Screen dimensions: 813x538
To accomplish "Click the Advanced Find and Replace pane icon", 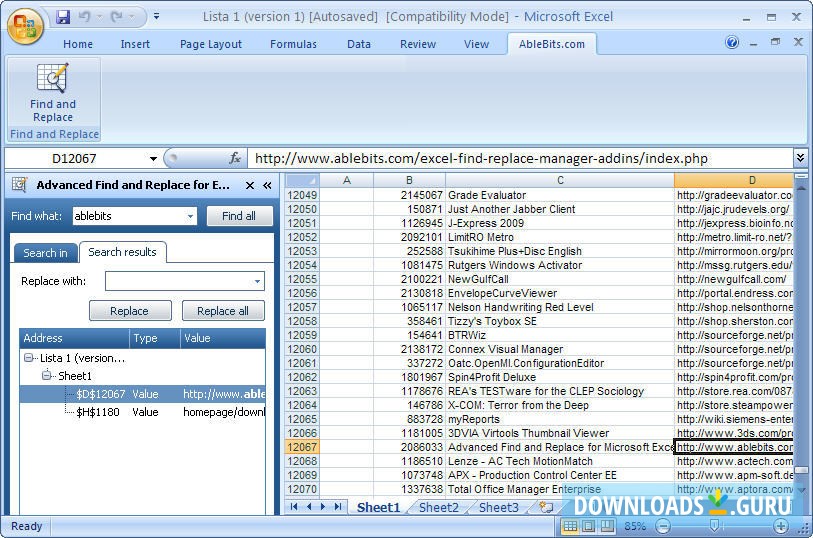I will [20, 185].
